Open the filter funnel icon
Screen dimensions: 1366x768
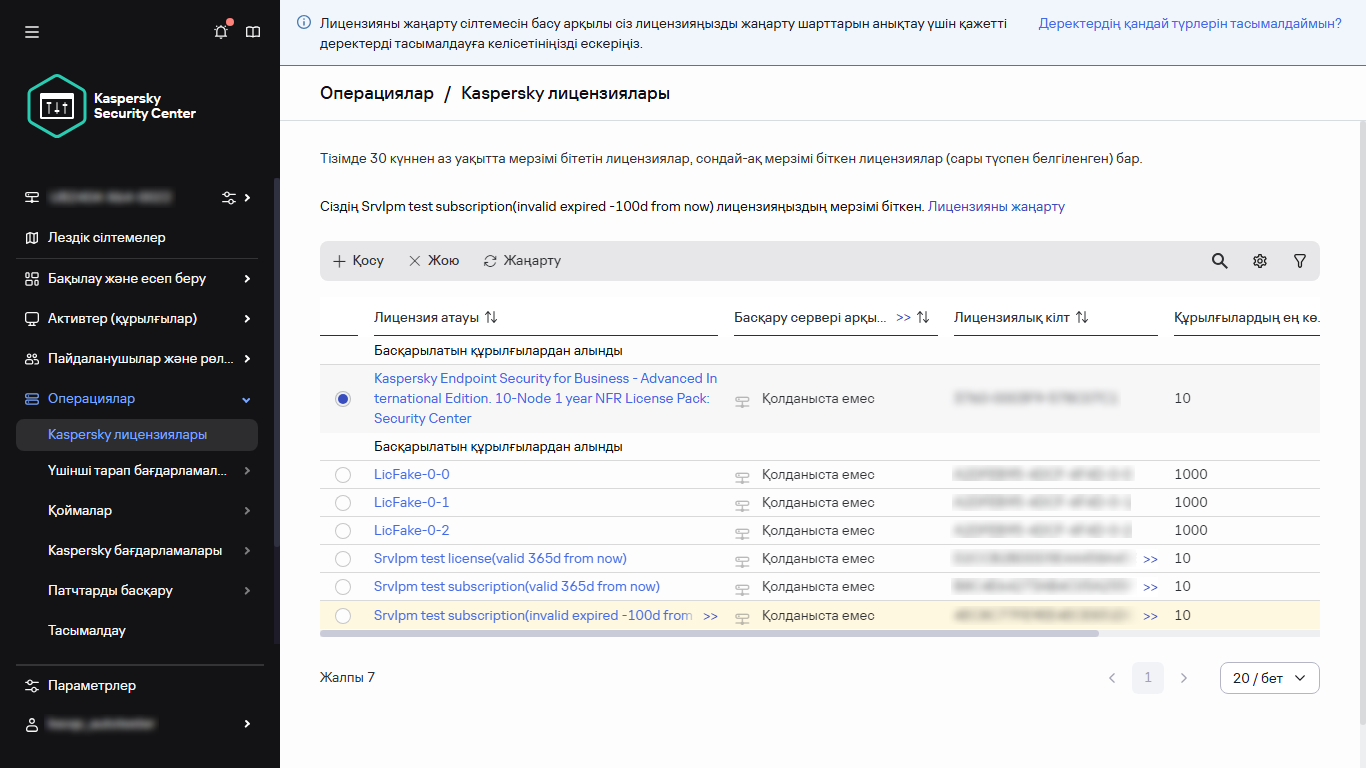click(1299, 261)
